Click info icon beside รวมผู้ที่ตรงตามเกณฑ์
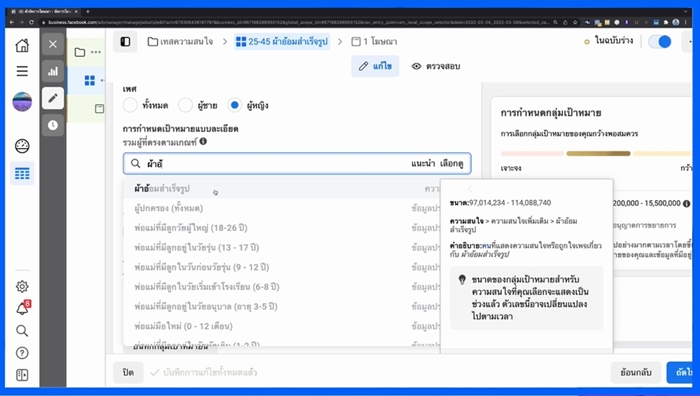 [203, 142]
